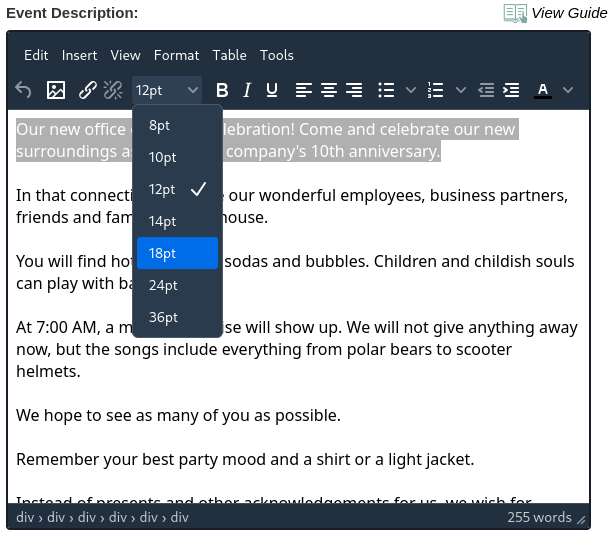Open the Format menu
Image resolution: width=614 pixels, height=538 pixels.
[177, 55]
